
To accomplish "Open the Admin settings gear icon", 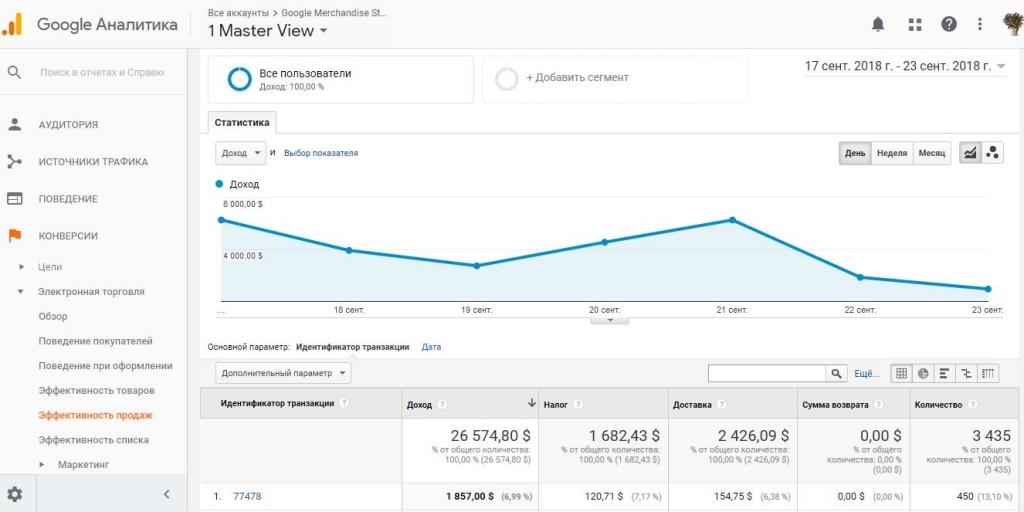I will [15, 494].
